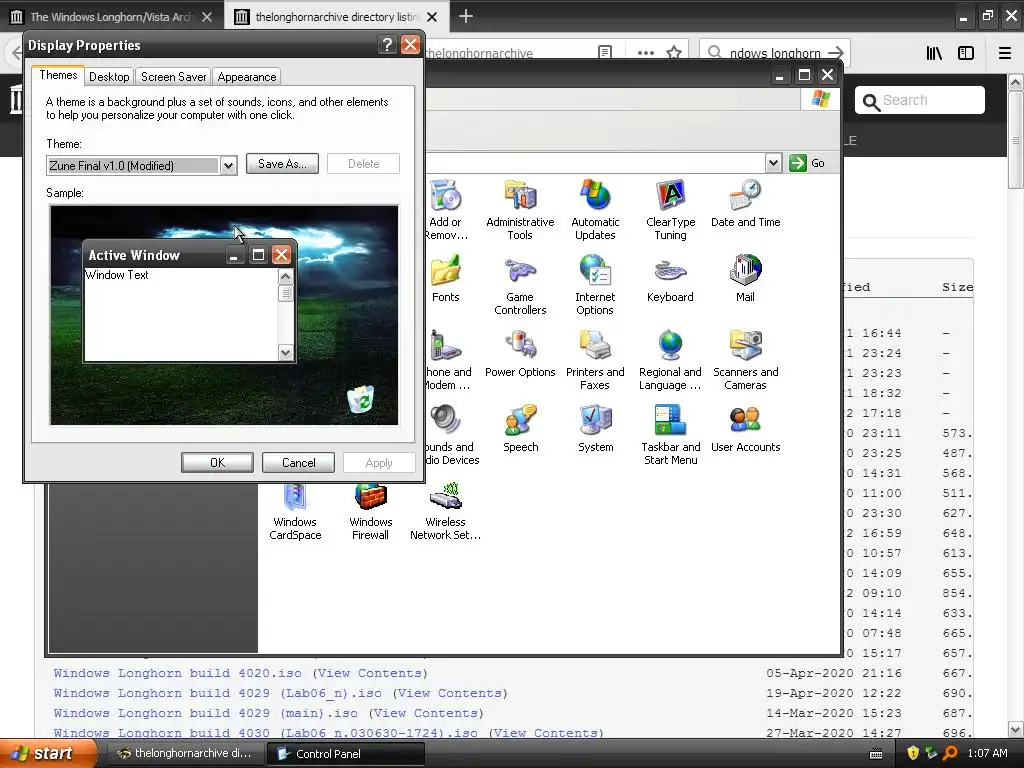Click the Firefox search box

pos(775,53)
